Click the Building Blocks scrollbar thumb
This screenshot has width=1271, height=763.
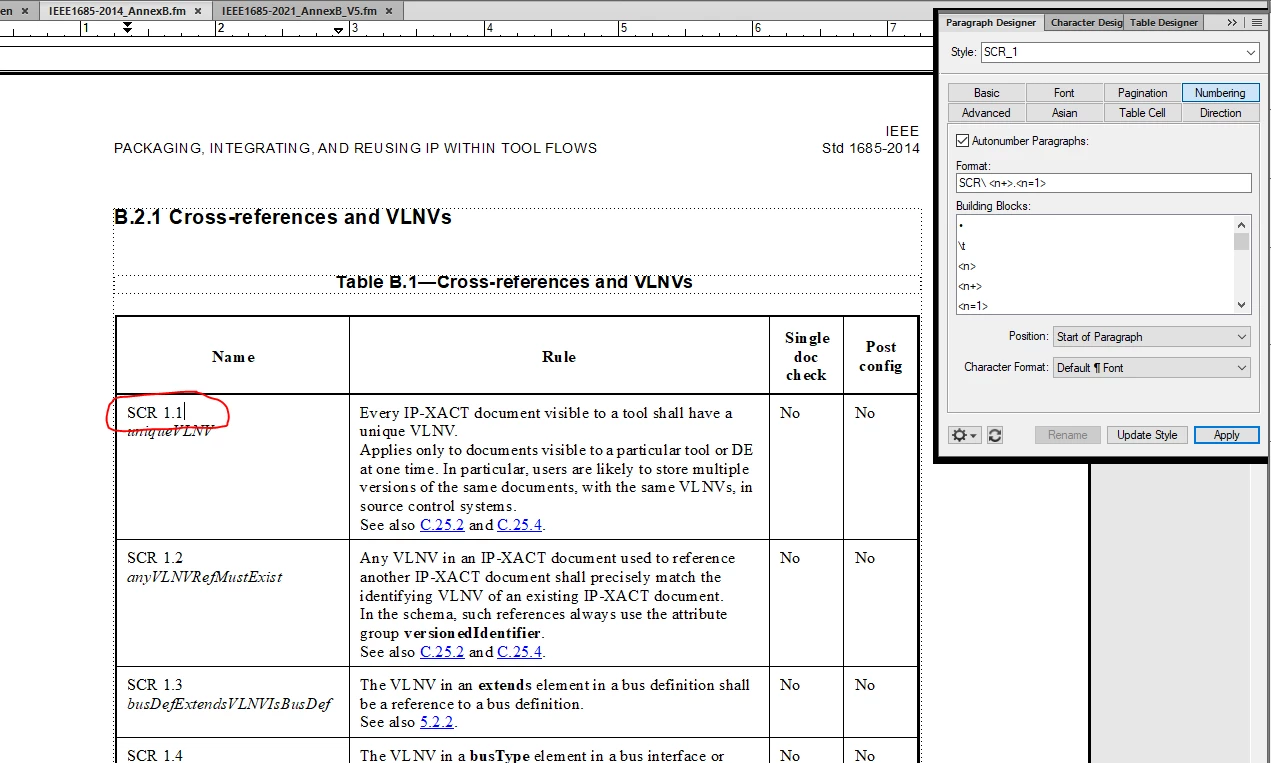tap(1241, 241)
